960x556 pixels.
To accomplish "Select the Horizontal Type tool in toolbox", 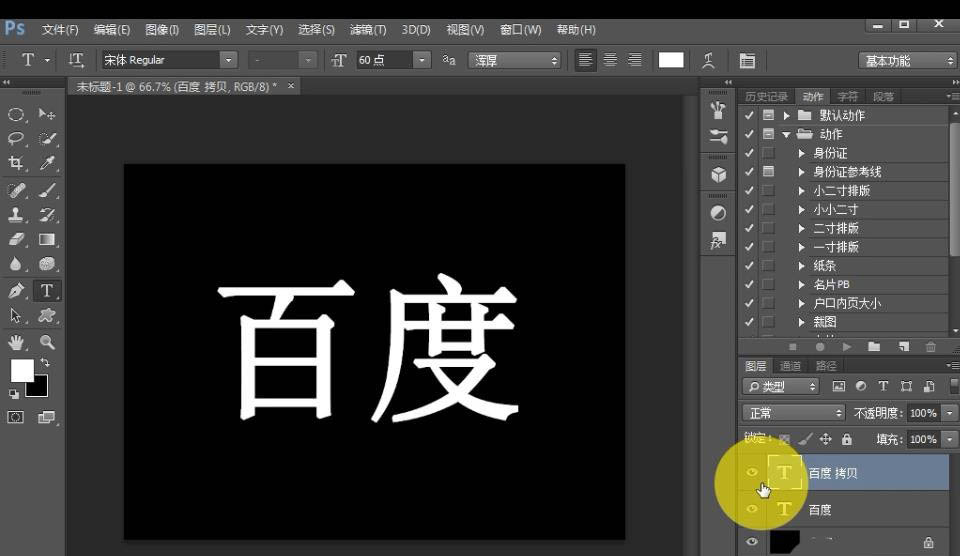I will pos(47,291).
